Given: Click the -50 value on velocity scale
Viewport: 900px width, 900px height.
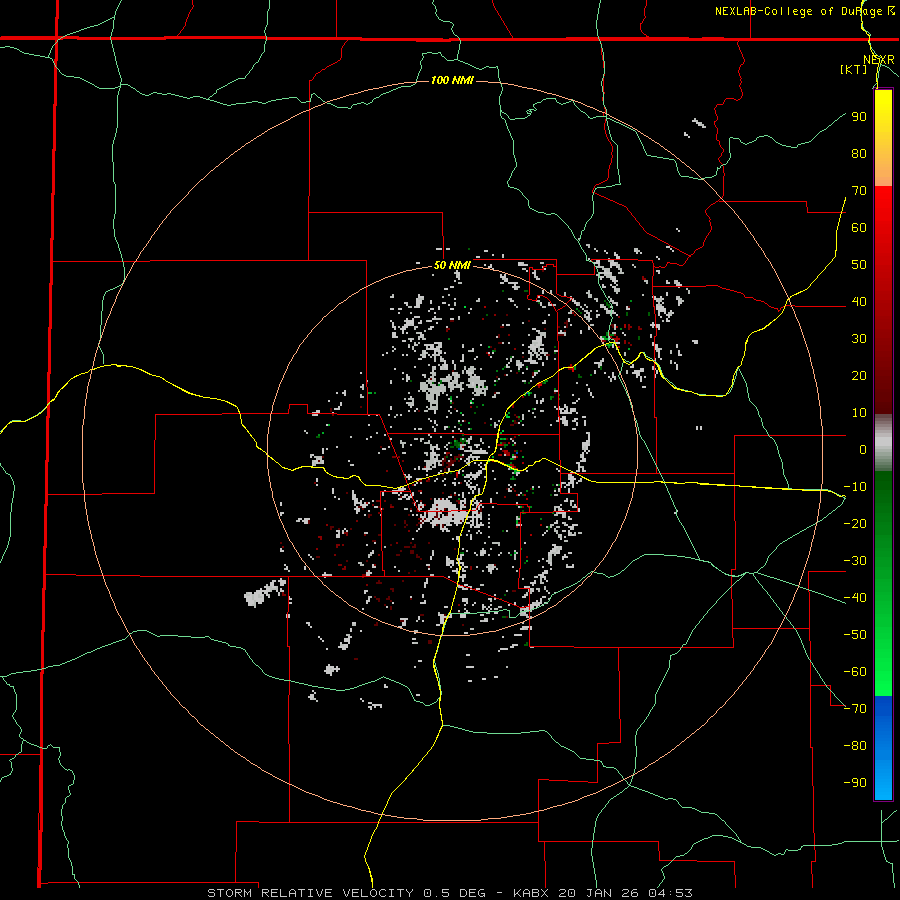Looking at the screenshot, I should point(855,634).
